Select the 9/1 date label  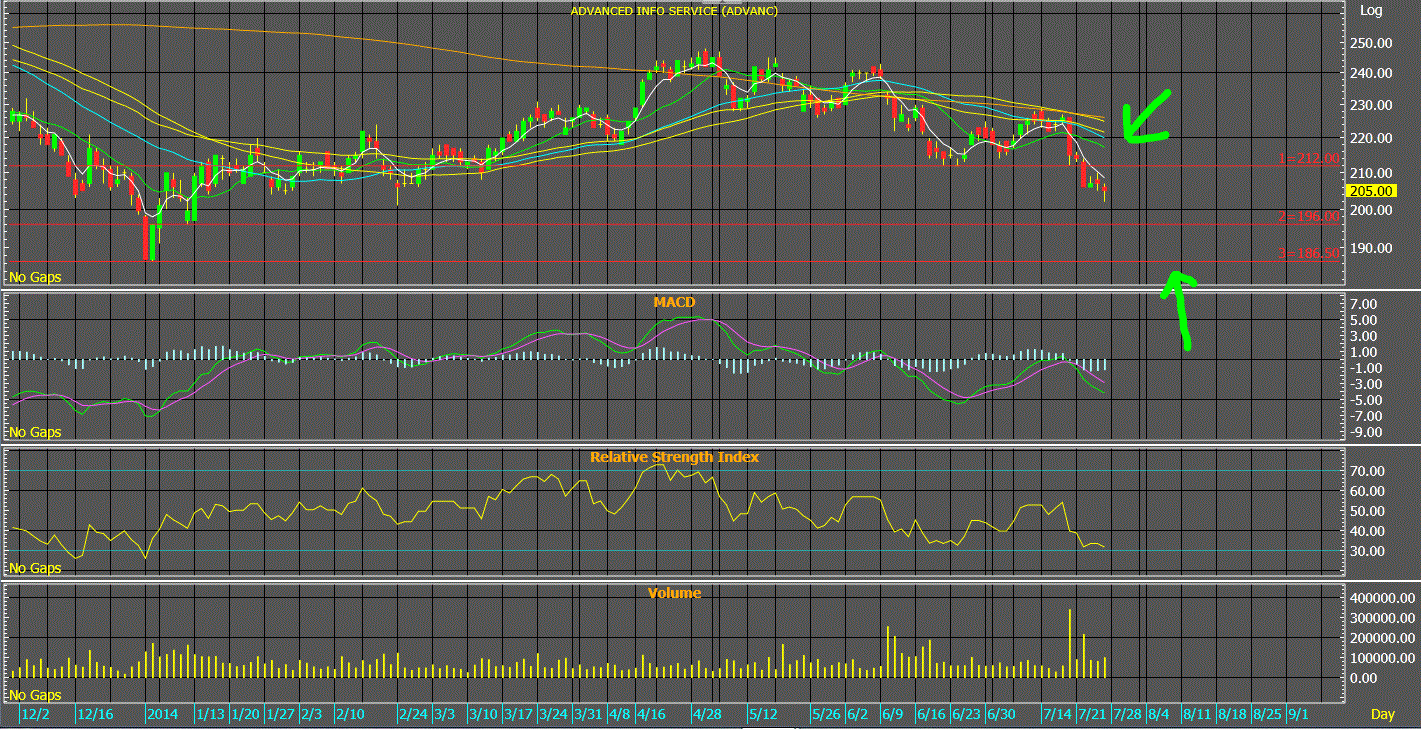click(1299, 715)
